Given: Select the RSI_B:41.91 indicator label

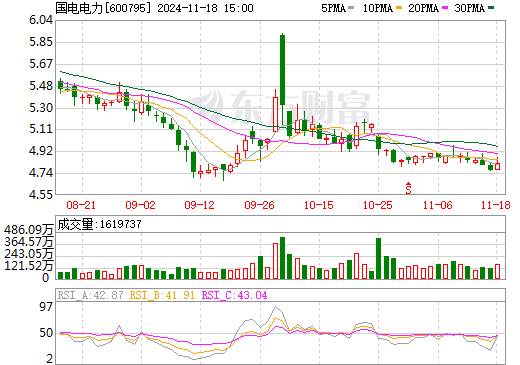Looking at the screenshot, I should pyautogui.click(x=162, y=295).
